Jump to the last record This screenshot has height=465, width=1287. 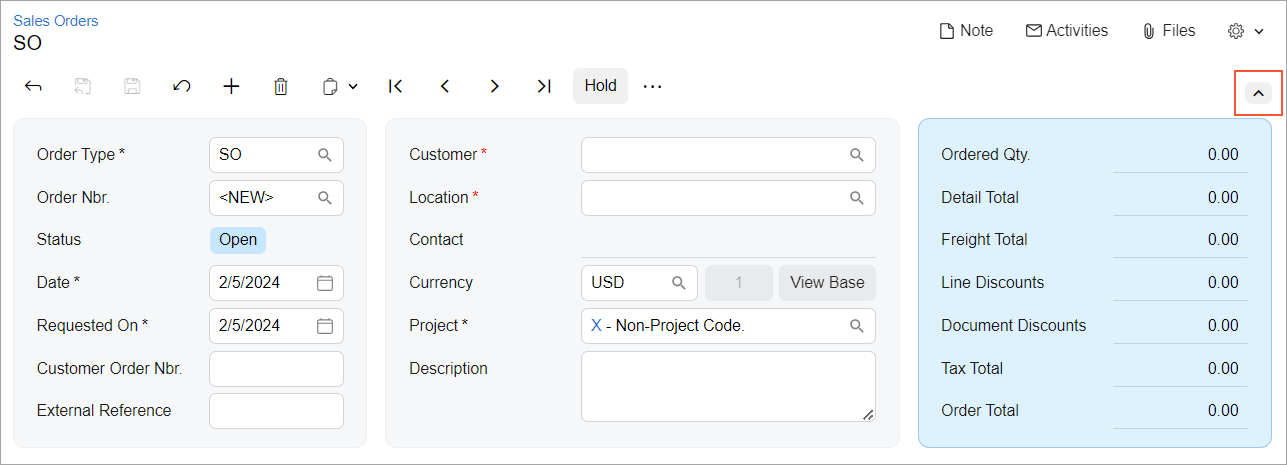pyautogui.click(x=543, y=86)
